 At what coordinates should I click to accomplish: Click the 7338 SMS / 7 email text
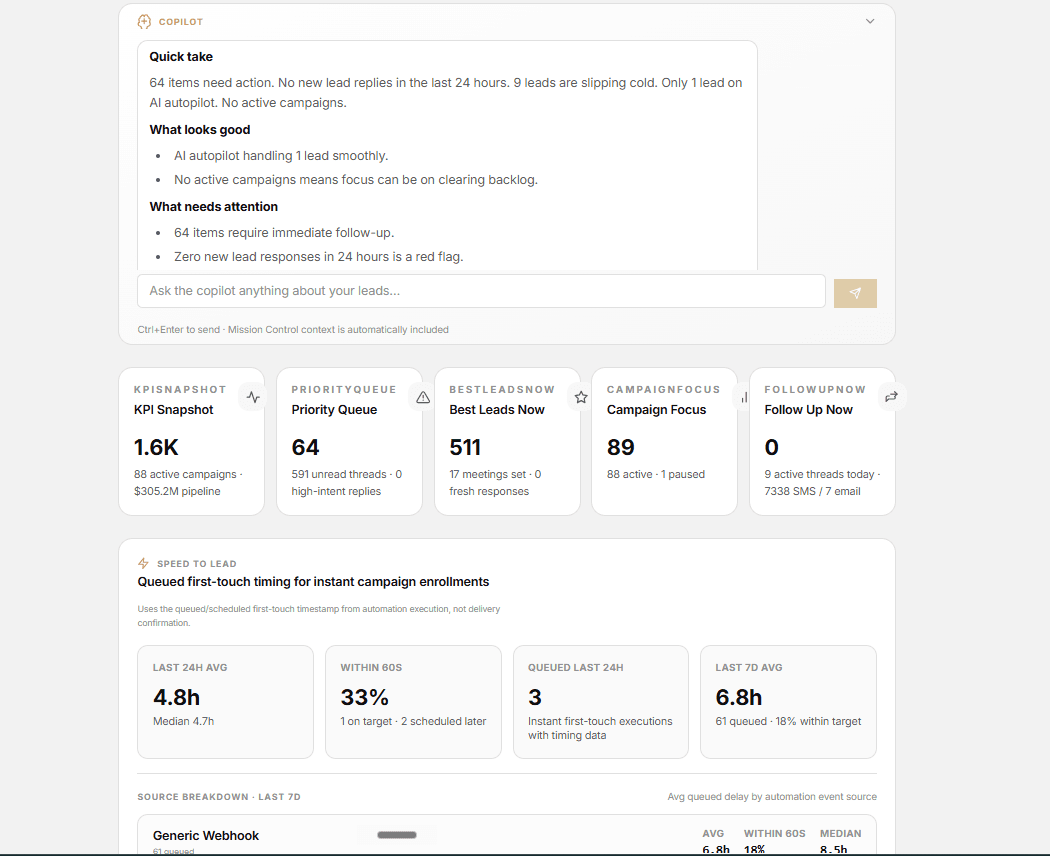point(812,491)
